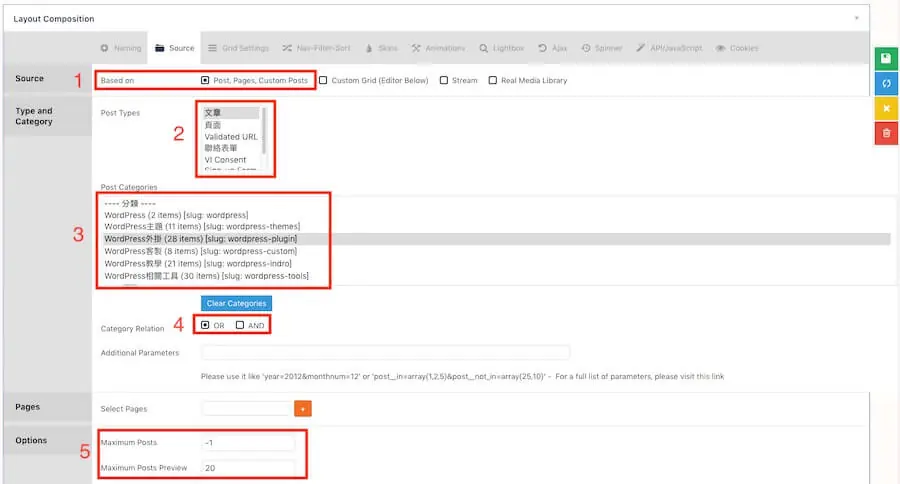Click the Type and Category sidebar label
Viewport: 900px width, 484px height.
pyautogui.click(x=34, y=116)
